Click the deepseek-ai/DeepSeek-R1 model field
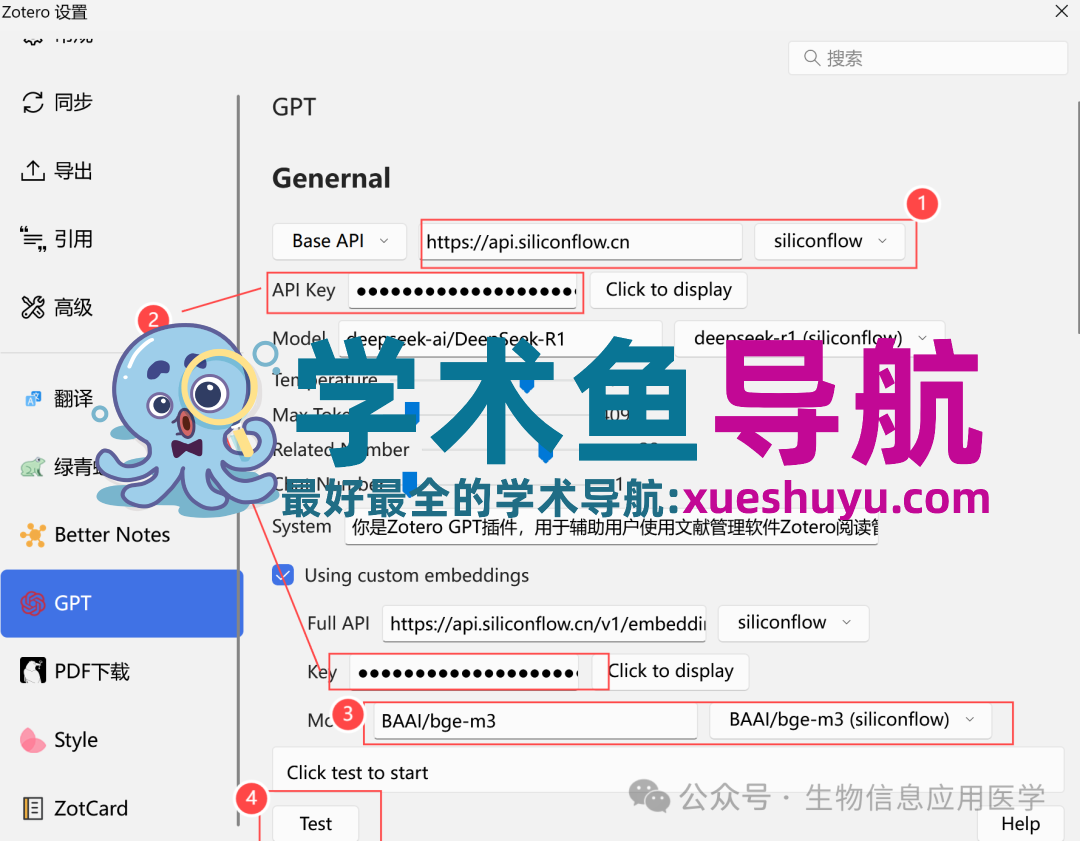This screenshot has width=1080, height=841. click(501, 339)
